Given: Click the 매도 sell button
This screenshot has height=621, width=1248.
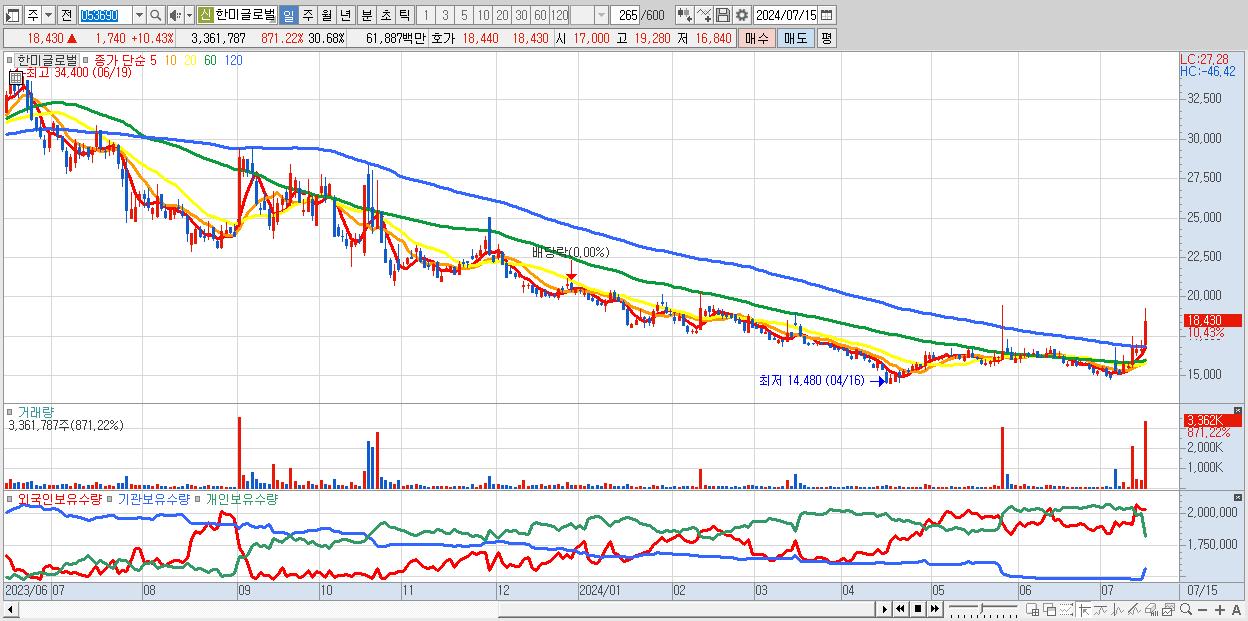Looking at the screenshot, I should (x=795, y=38).
